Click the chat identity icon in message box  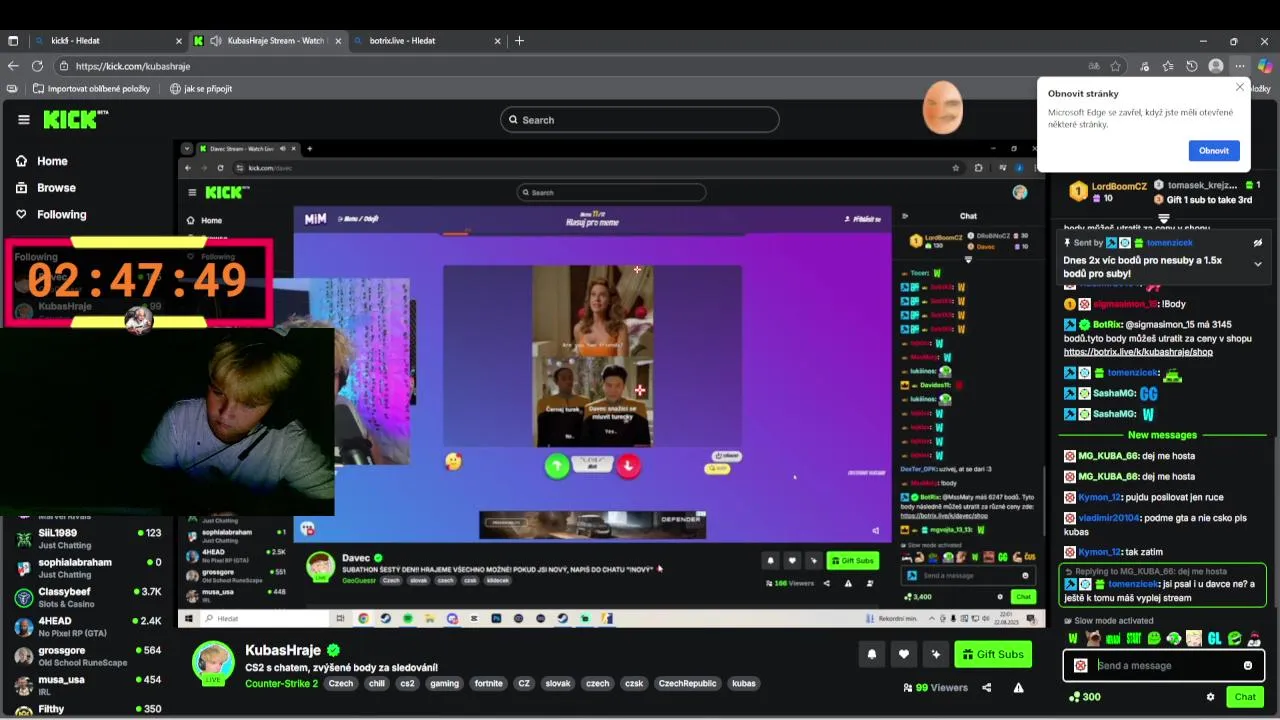coord(1080,665)
